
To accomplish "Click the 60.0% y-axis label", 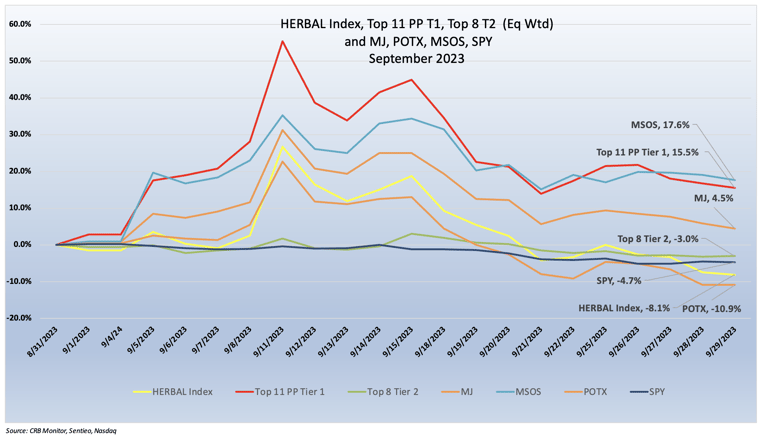I will (22, 24).
